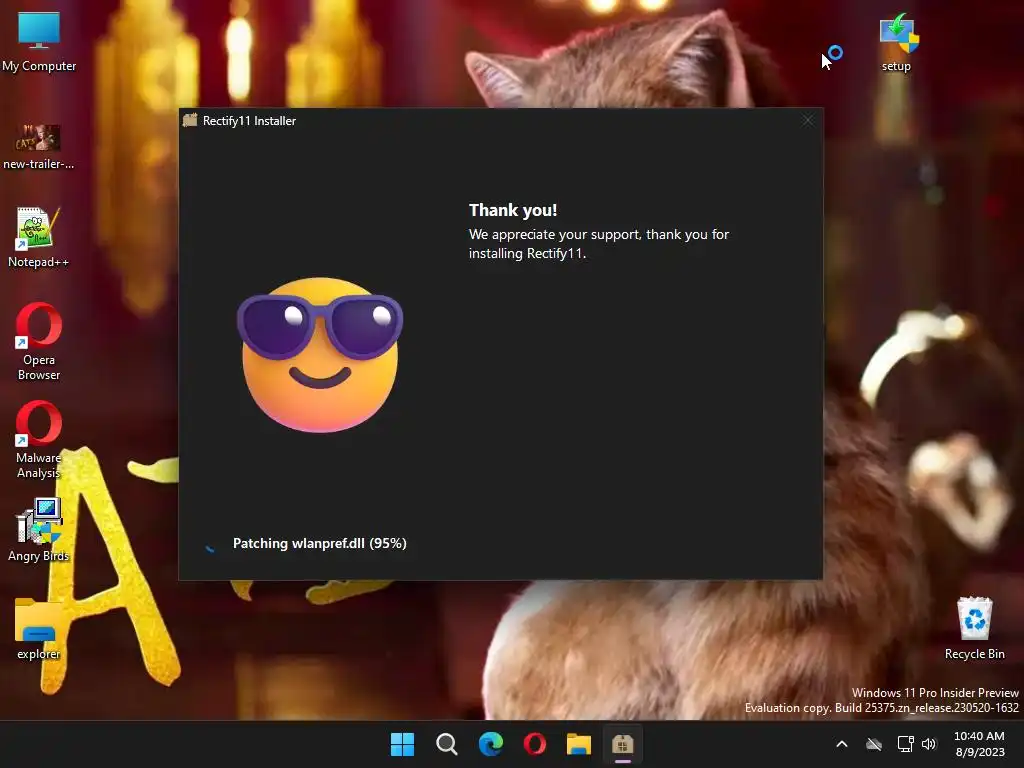Viewport: 1024px width, 768px height.
Task: Select the Opera Browser desktop shortcut
Action: click(x=39, y=341)
